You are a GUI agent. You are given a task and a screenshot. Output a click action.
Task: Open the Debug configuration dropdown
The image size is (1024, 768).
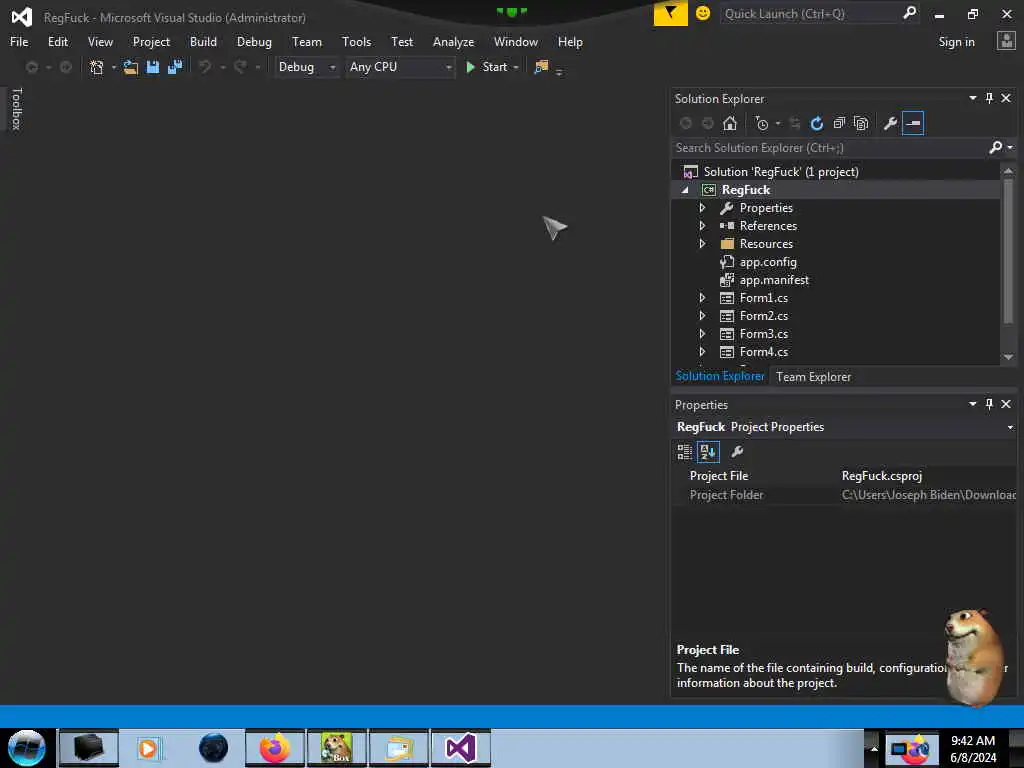[306, 67]
